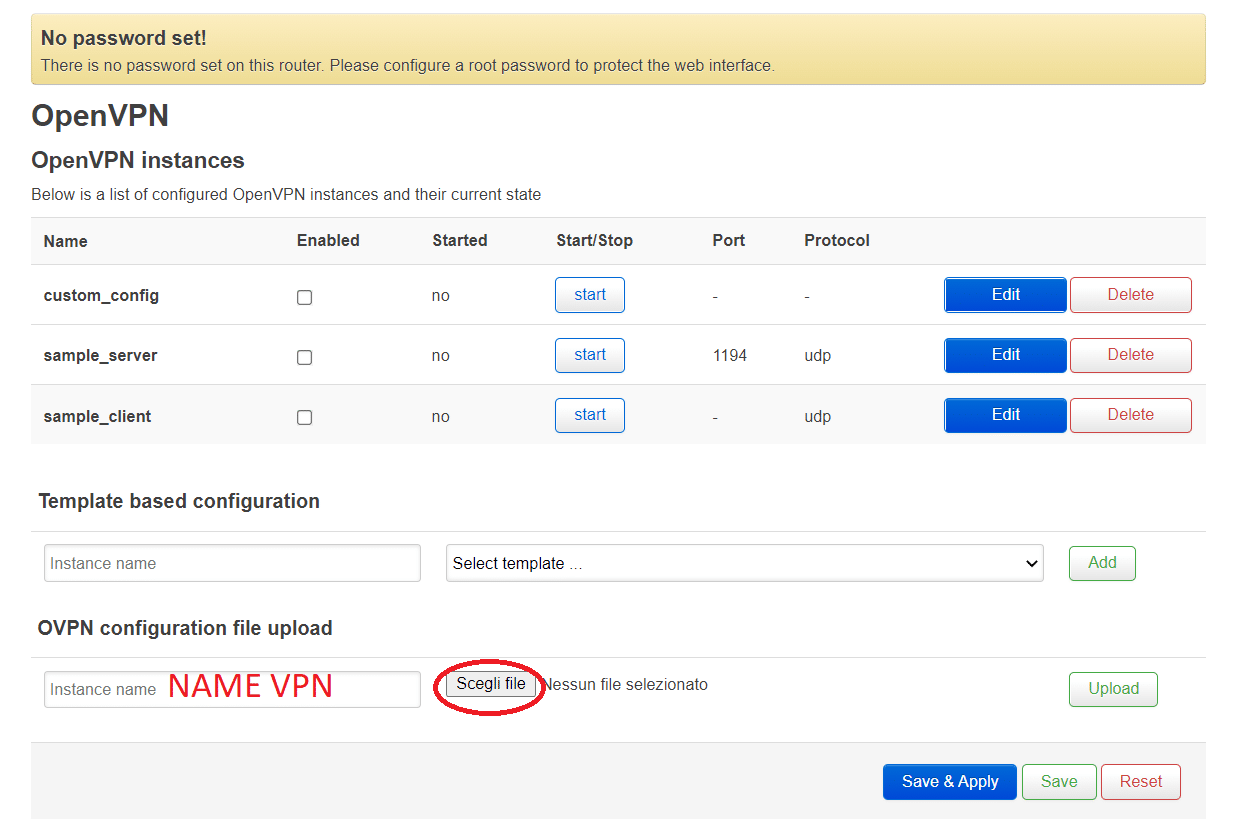Click the Reset button
This screenshot has width=1241, height=819.
tap(1140, 782)
